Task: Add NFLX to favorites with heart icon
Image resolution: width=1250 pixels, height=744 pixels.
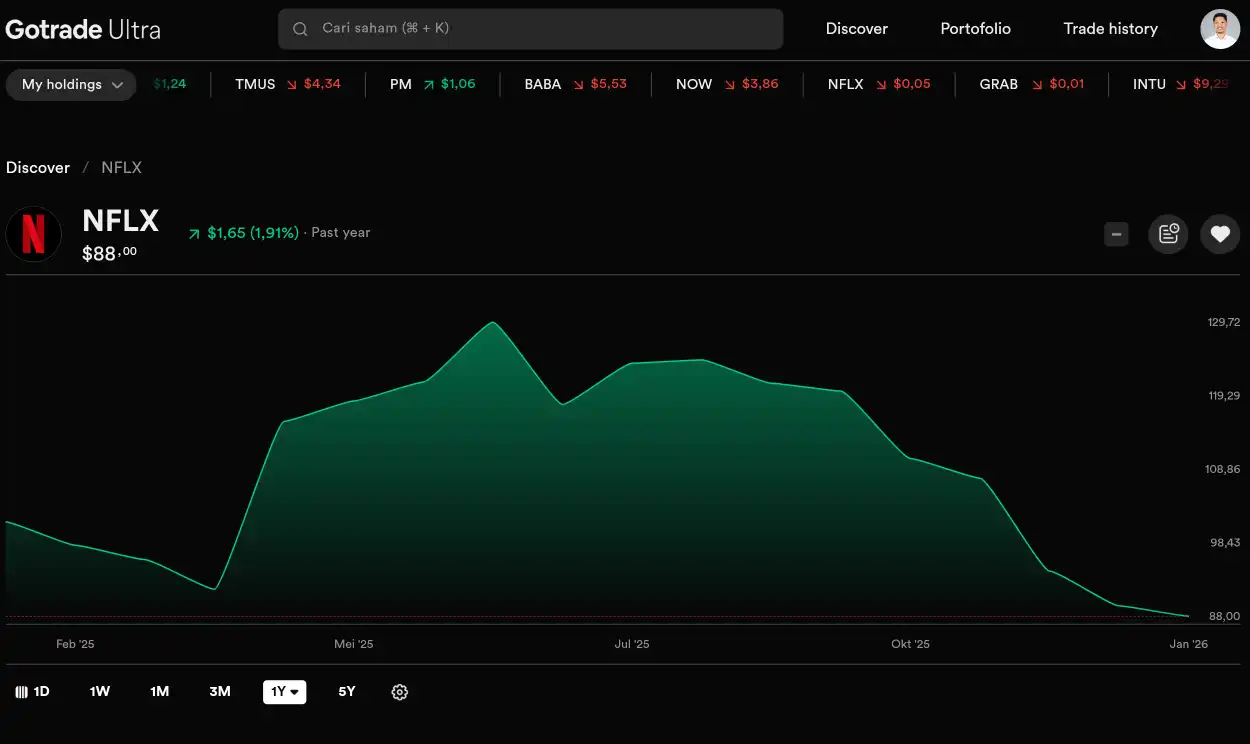Action: [1219, 234]
